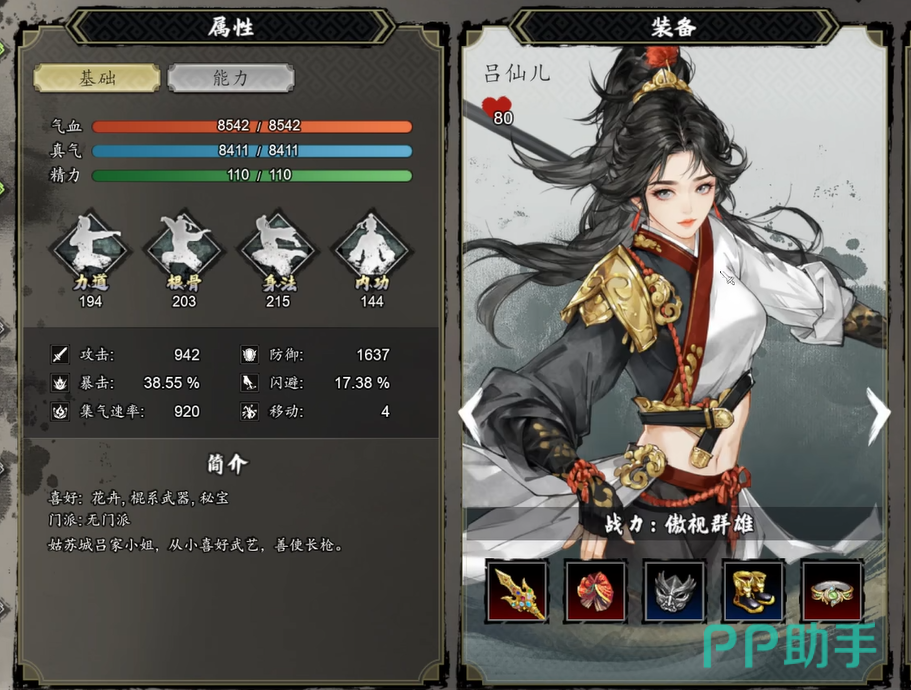Click the 精力 green stamina bar

coord(252,175)
